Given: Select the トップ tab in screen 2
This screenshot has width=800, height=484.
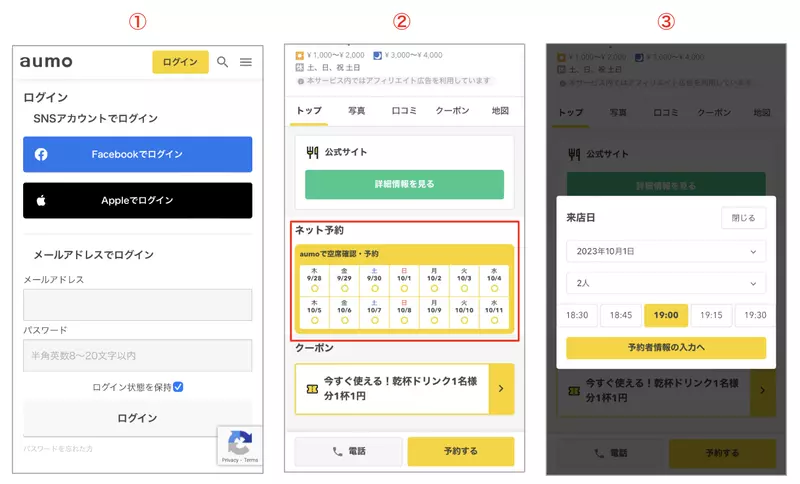Looking at the screenshot, I should pyautogui.click(x=309, y=111).
